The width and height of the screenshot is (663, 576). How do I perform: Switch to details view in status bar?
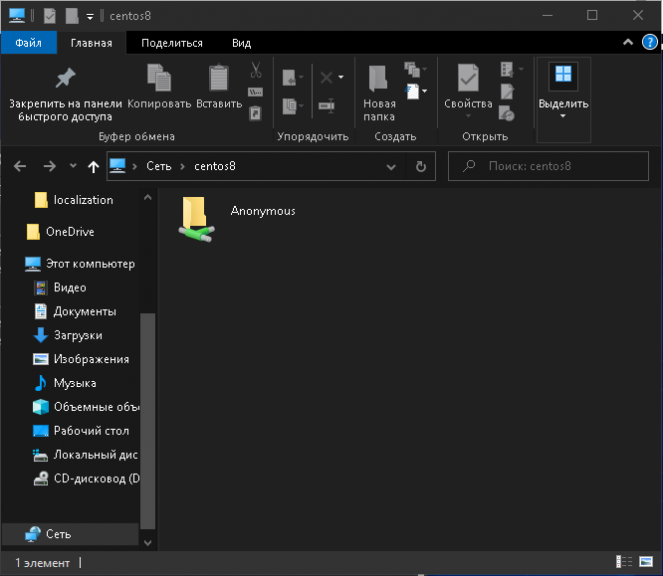tap(624, 562)
